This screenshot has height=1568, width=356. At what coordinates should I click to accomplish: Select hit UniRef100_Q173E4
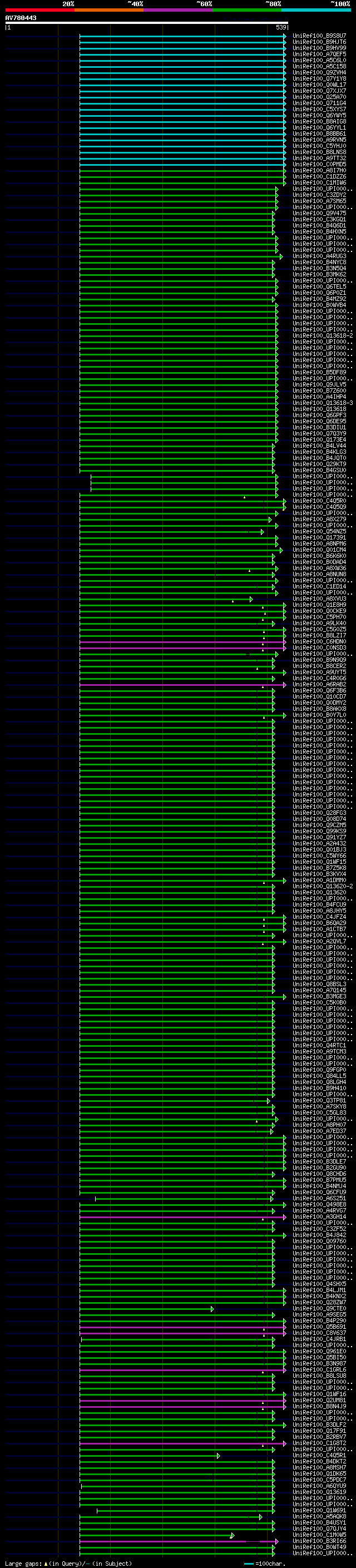pos(319,439)
